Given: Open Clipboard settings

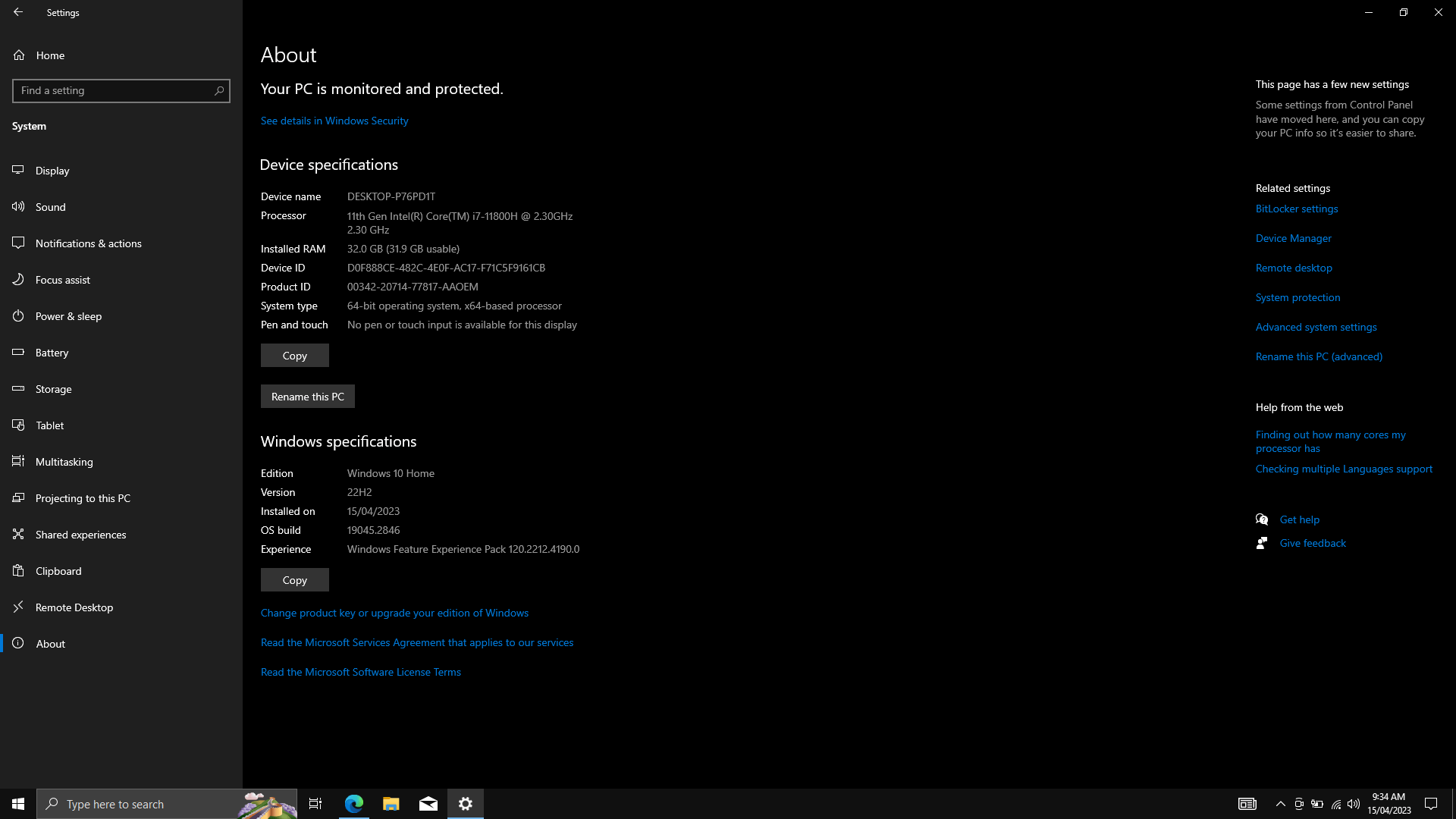Looking at the screenshot, I should point(121,571).
